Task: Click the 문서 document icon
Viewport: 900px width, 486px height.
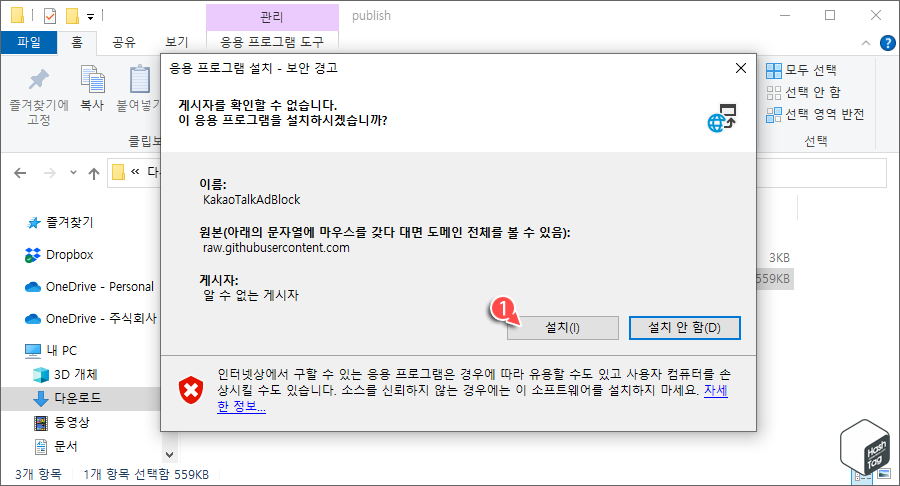Action: coord(41,446)
